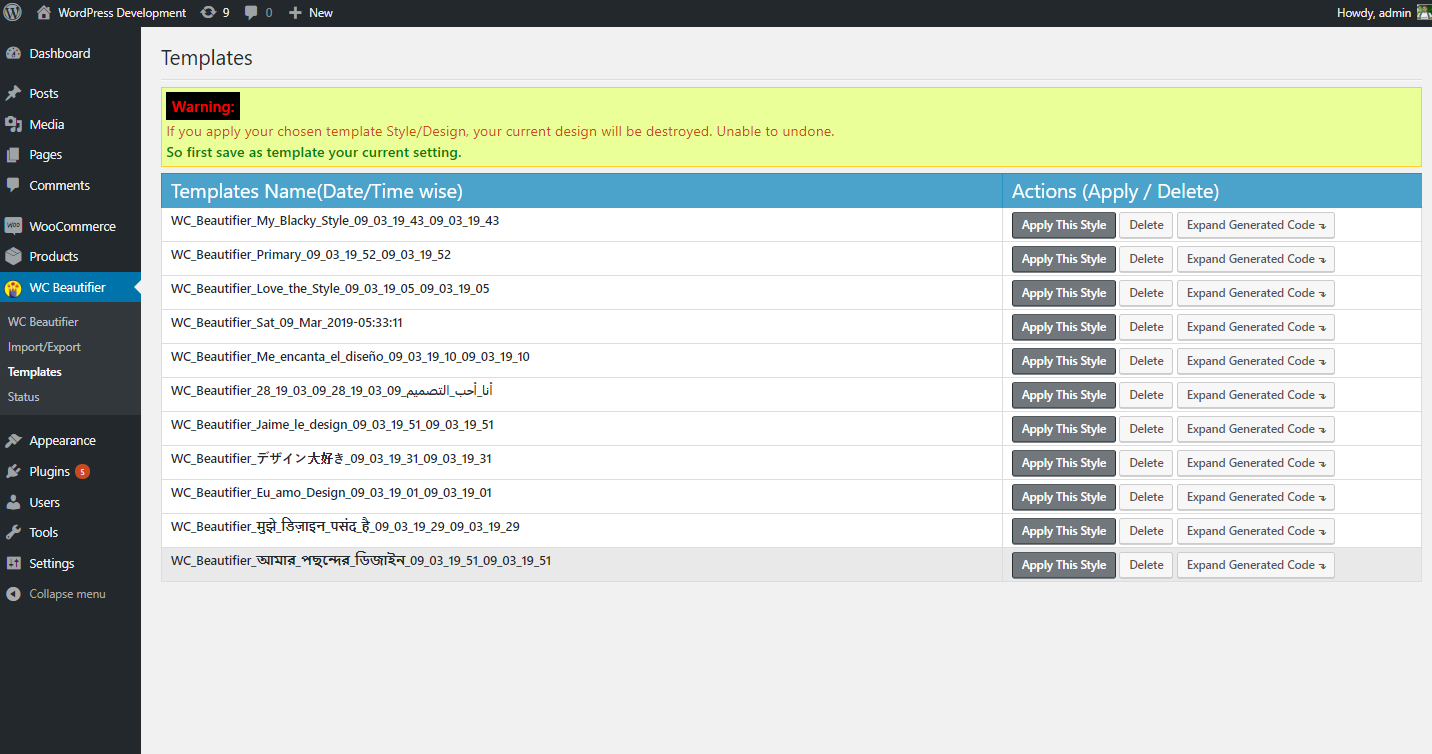Image resolution: width=1432 pixels, height=754 pixels.
Task: Open the Settings menu label
Action: pyautogui.click(x=52, y=563)
